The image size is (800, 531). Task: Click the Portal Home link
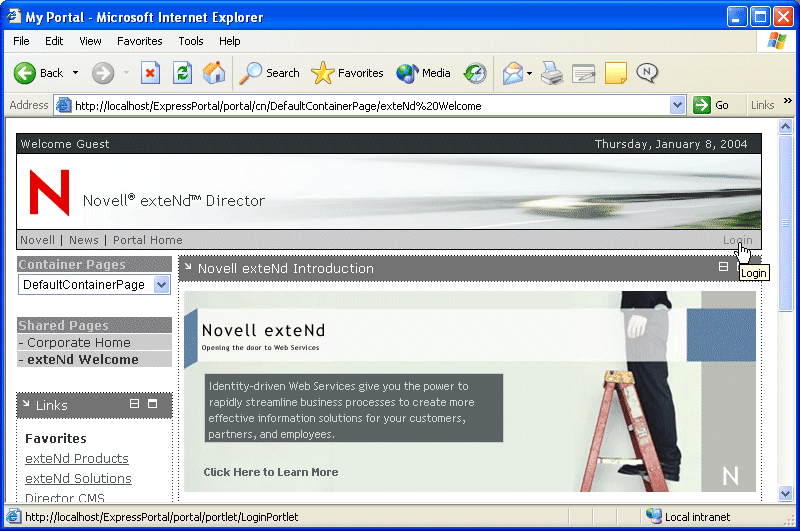pos(147,240)
